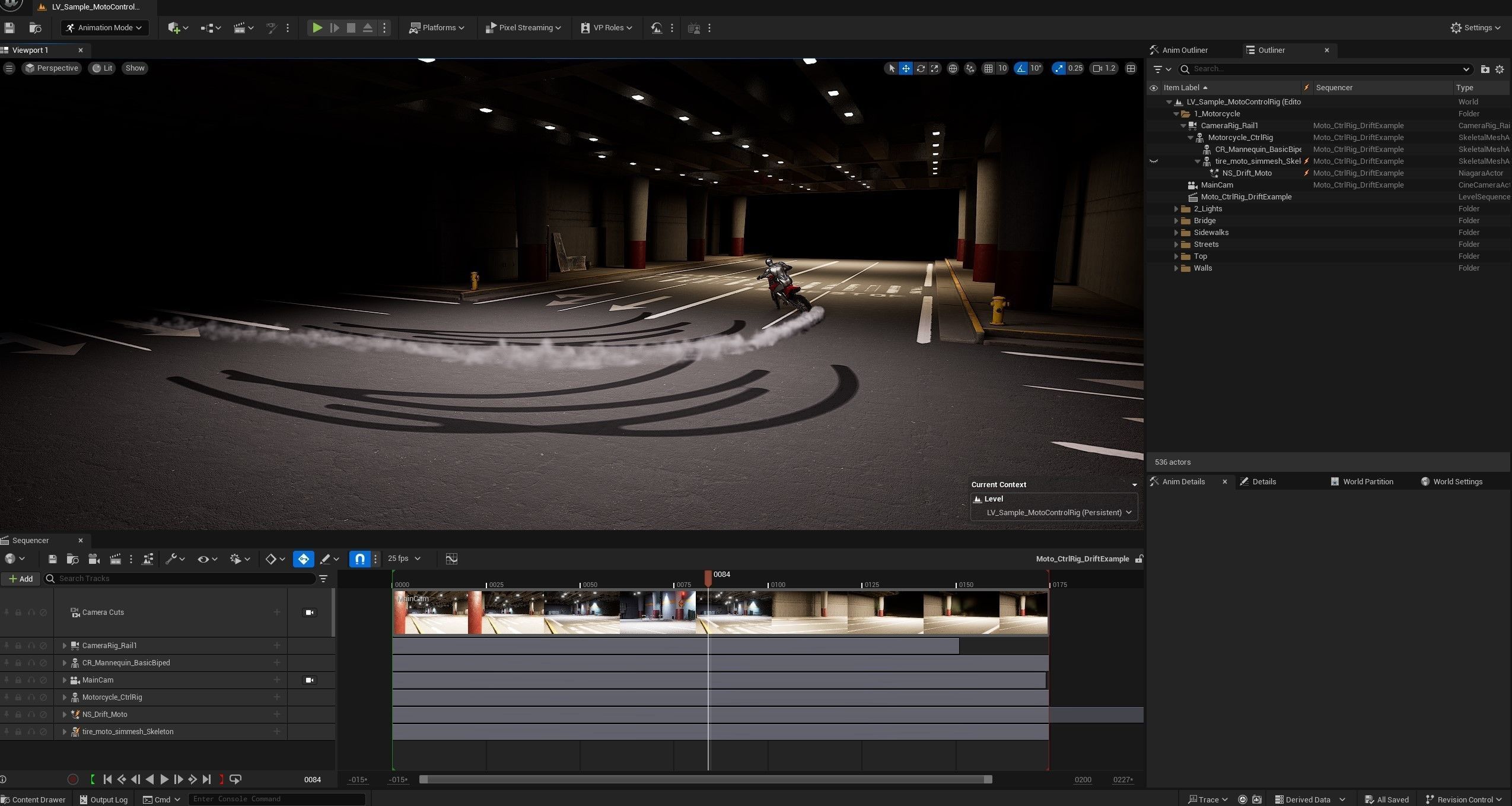Image resolution: width=1512 pixels, height=806 pixels.
Task: Toggle the Sequencer auto-key icon
Action: (x=303, y=559)
